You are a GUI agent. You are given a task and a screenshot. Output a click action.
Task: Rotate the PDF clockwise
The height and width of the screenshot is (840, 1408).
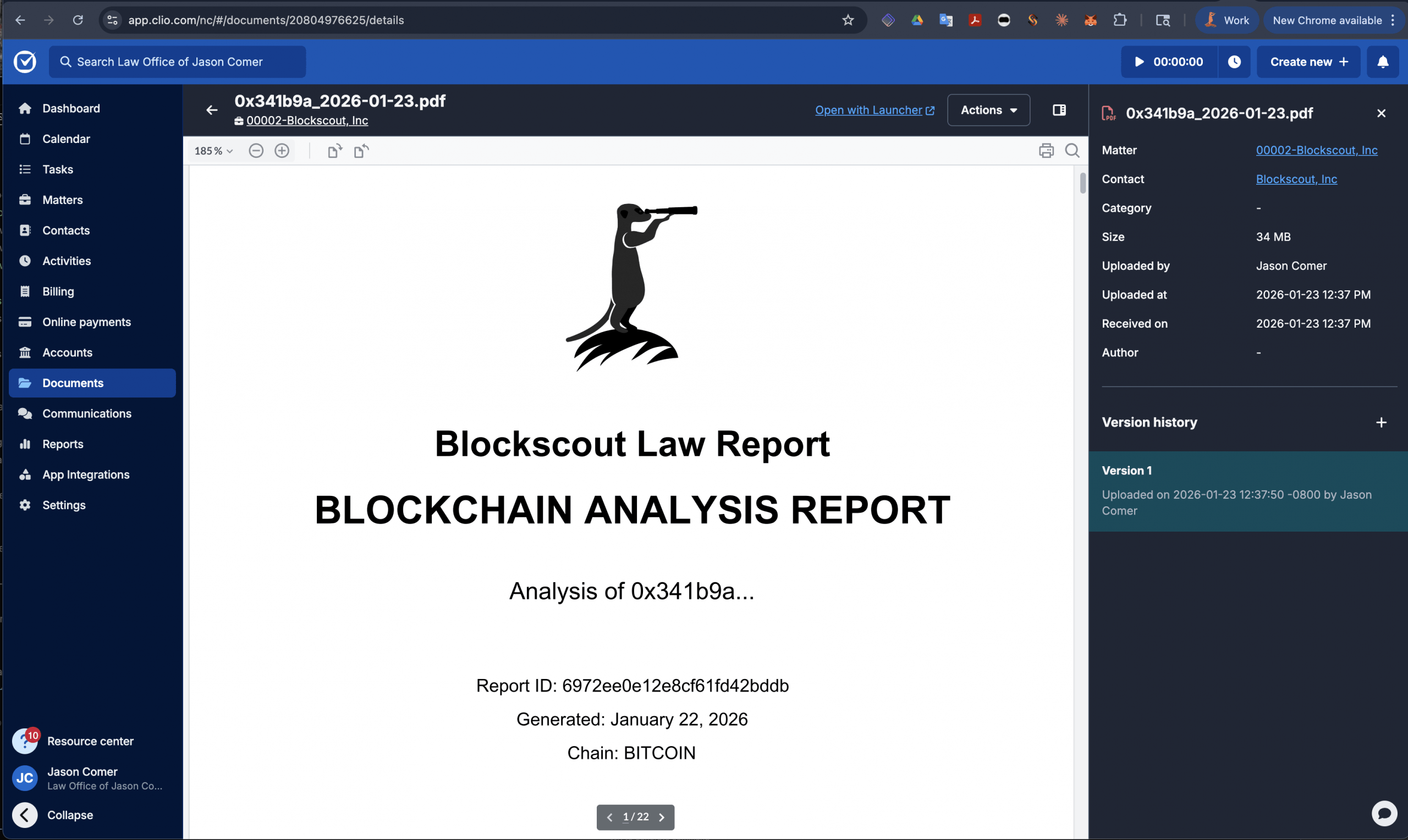pos(334,151)
